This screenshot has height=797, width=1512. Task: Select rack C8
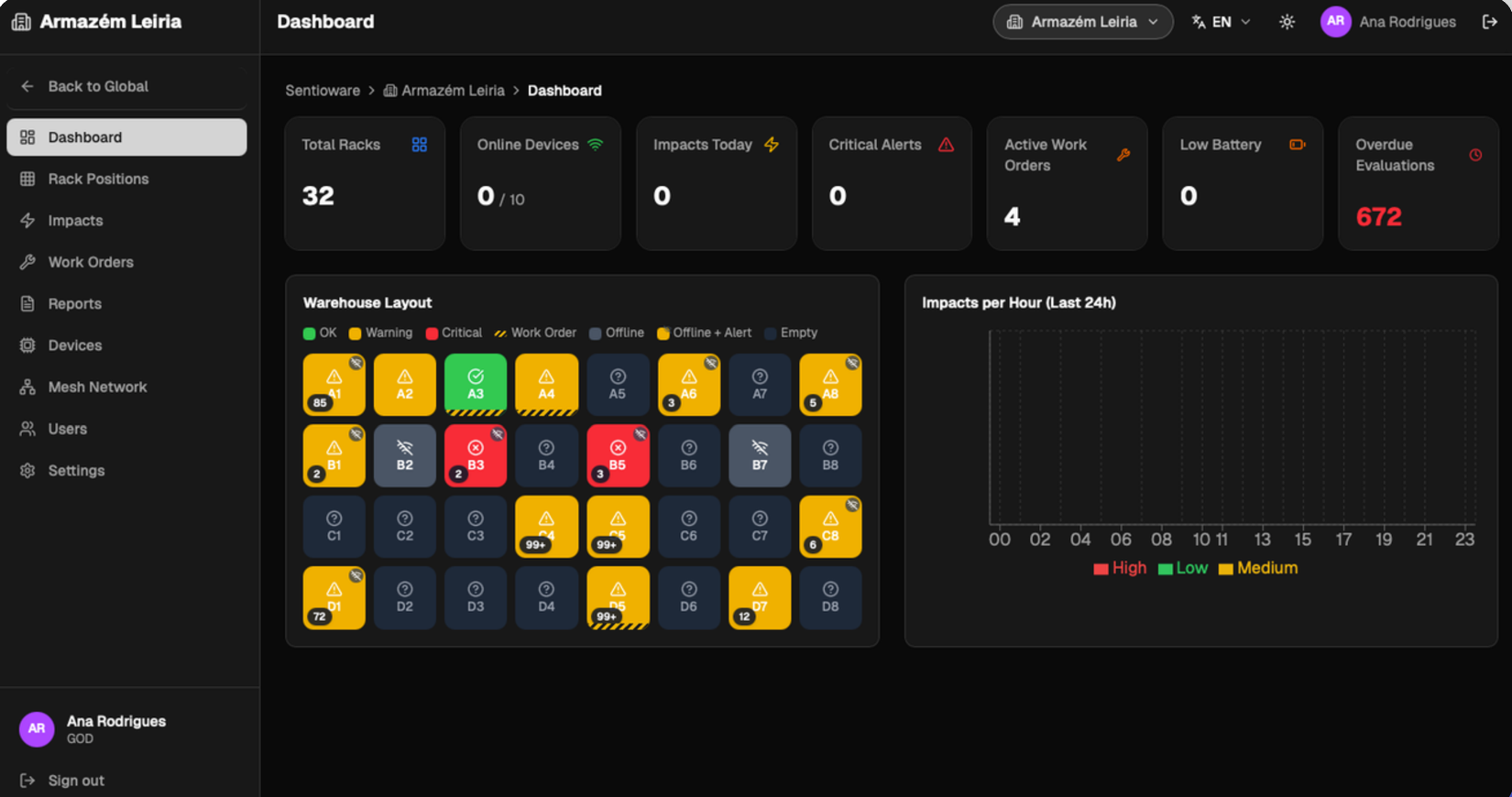coord(830,527)
